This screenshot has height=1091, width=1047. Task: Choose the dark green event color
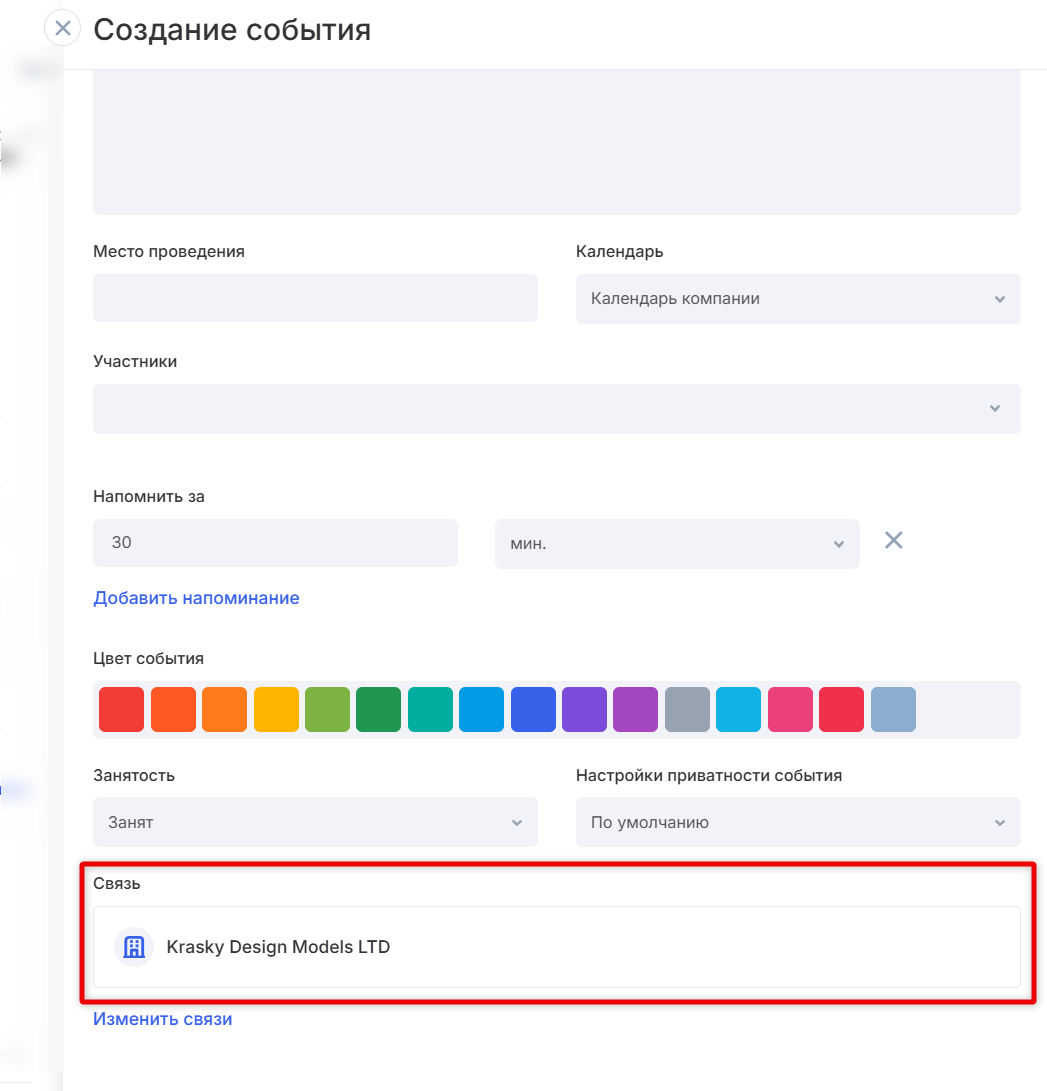tap(379, 710)
